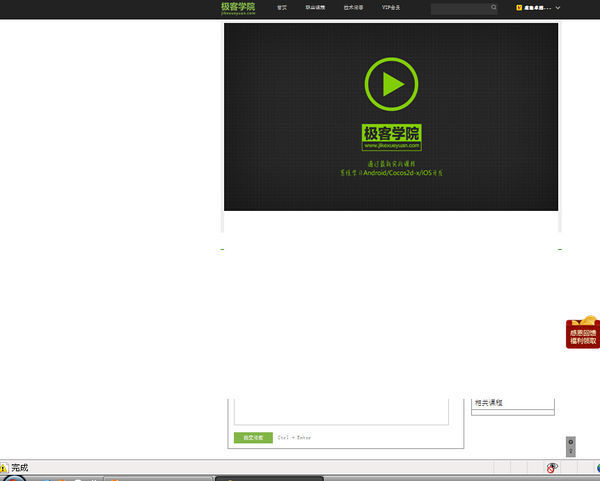This screenshot has width=600, height=481.
Task: Open the www.jikexueyuan.com logo in the video
Action: coord(391,137)
